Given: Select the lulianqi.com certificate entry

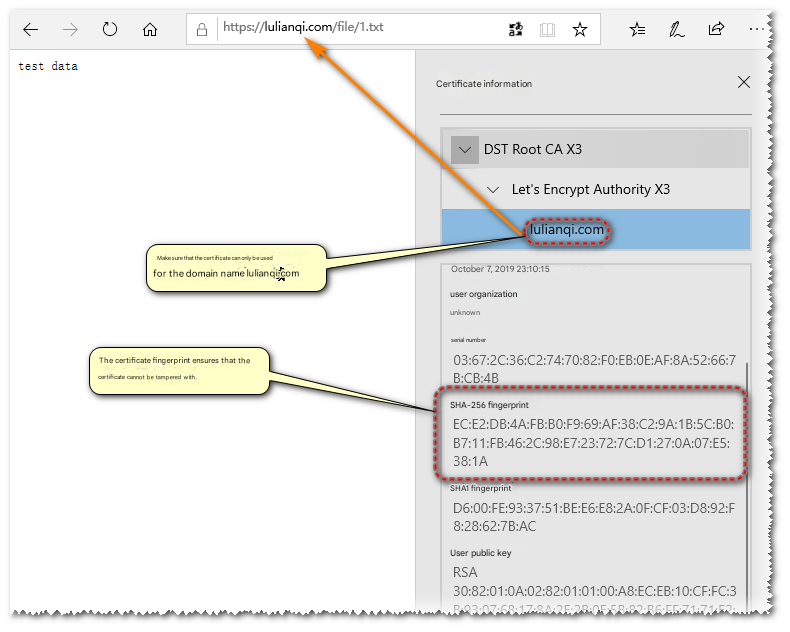Looking at the screenshot, I should coord(596,229).
